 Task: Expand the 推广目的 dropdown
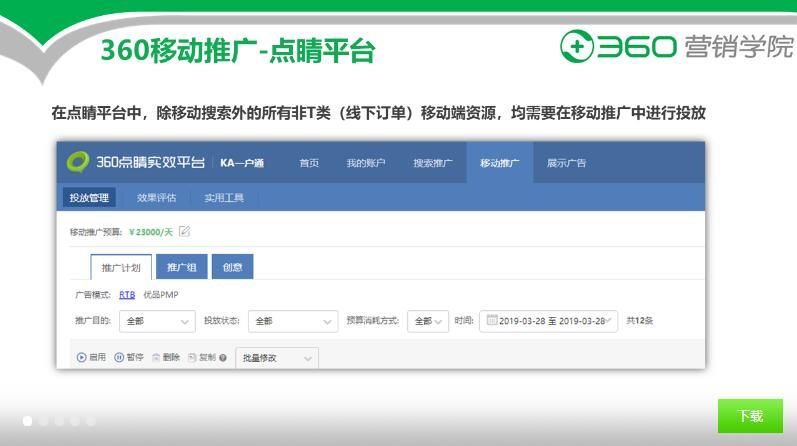[x=157, y=321]
